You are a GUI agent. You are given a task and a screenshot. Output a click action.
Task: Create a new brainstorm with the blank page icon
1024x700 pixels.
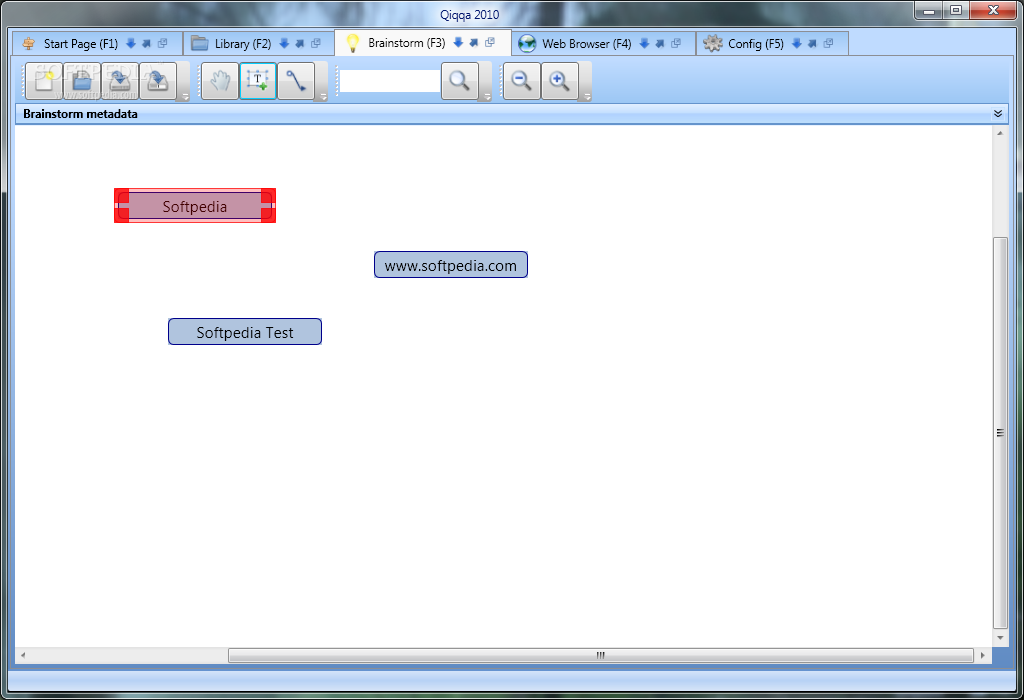click(x=44, y=81)
